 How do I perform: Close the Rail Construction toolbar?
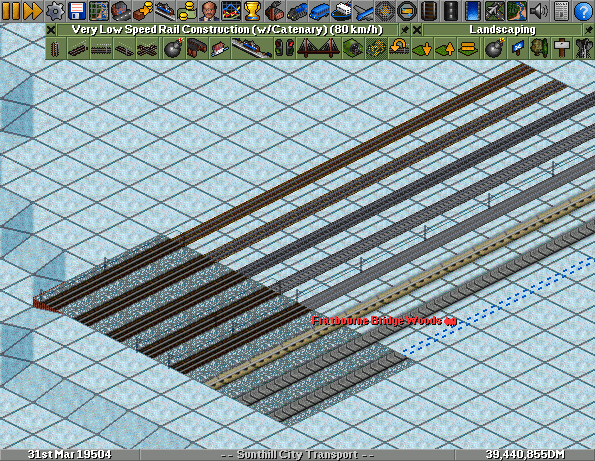(x=51, y=30)
